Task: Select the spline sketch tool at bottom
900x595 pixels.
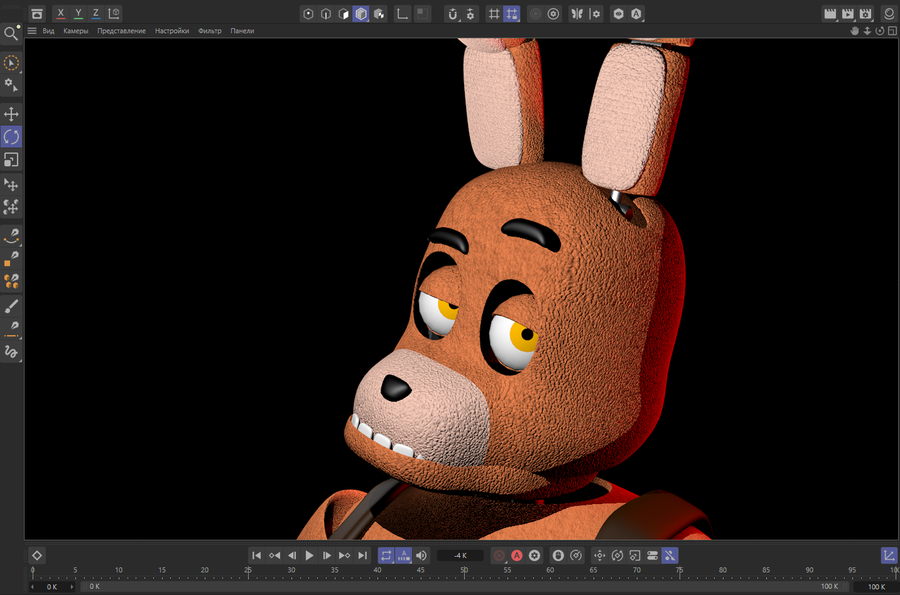Action: click(11, 352)
